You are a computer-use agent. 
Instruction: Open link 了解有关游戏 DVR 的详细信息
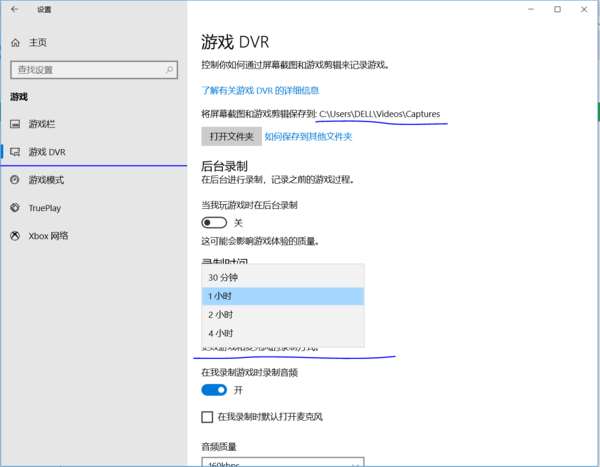[260, 90]
